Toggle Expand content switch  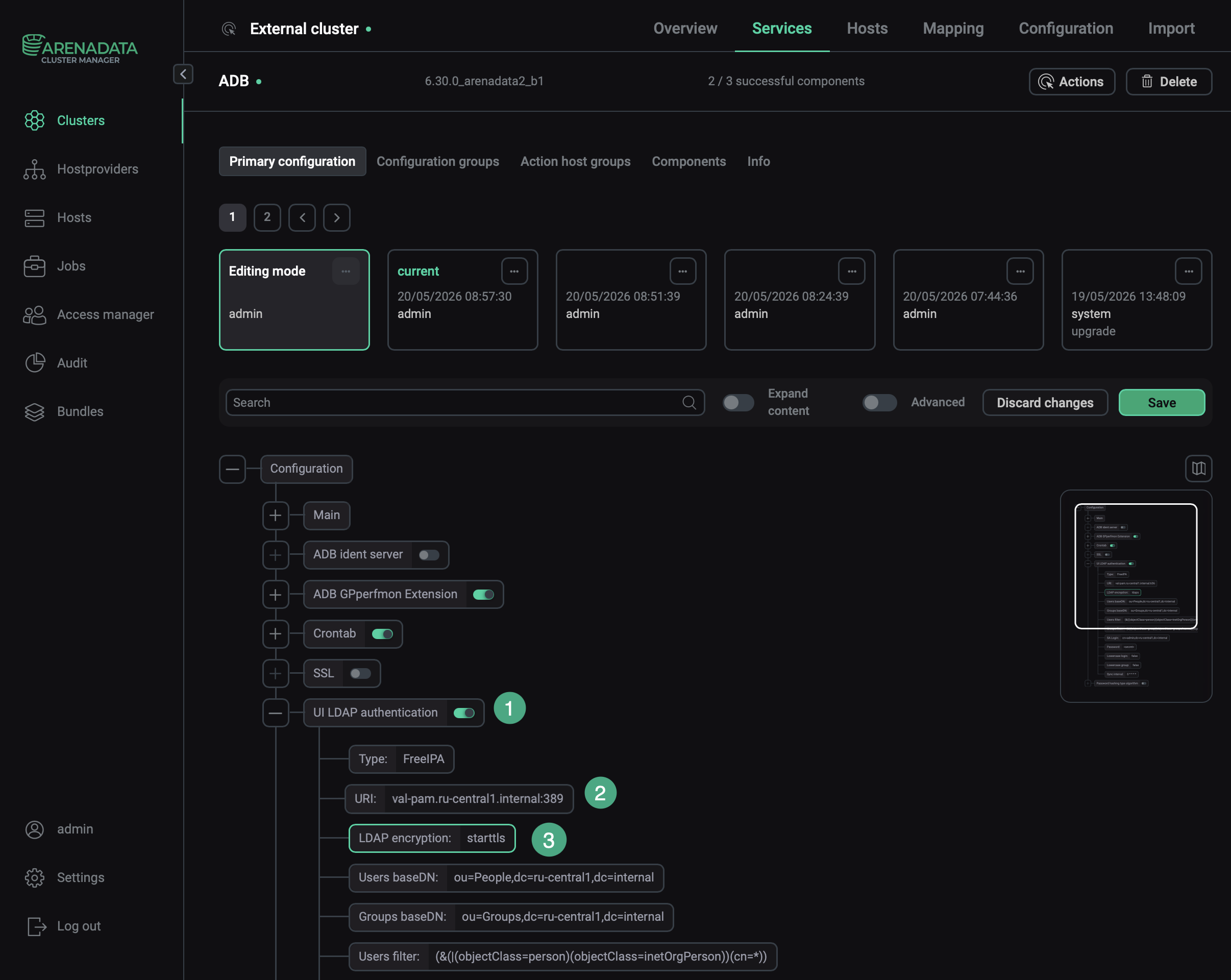point(738,403)
